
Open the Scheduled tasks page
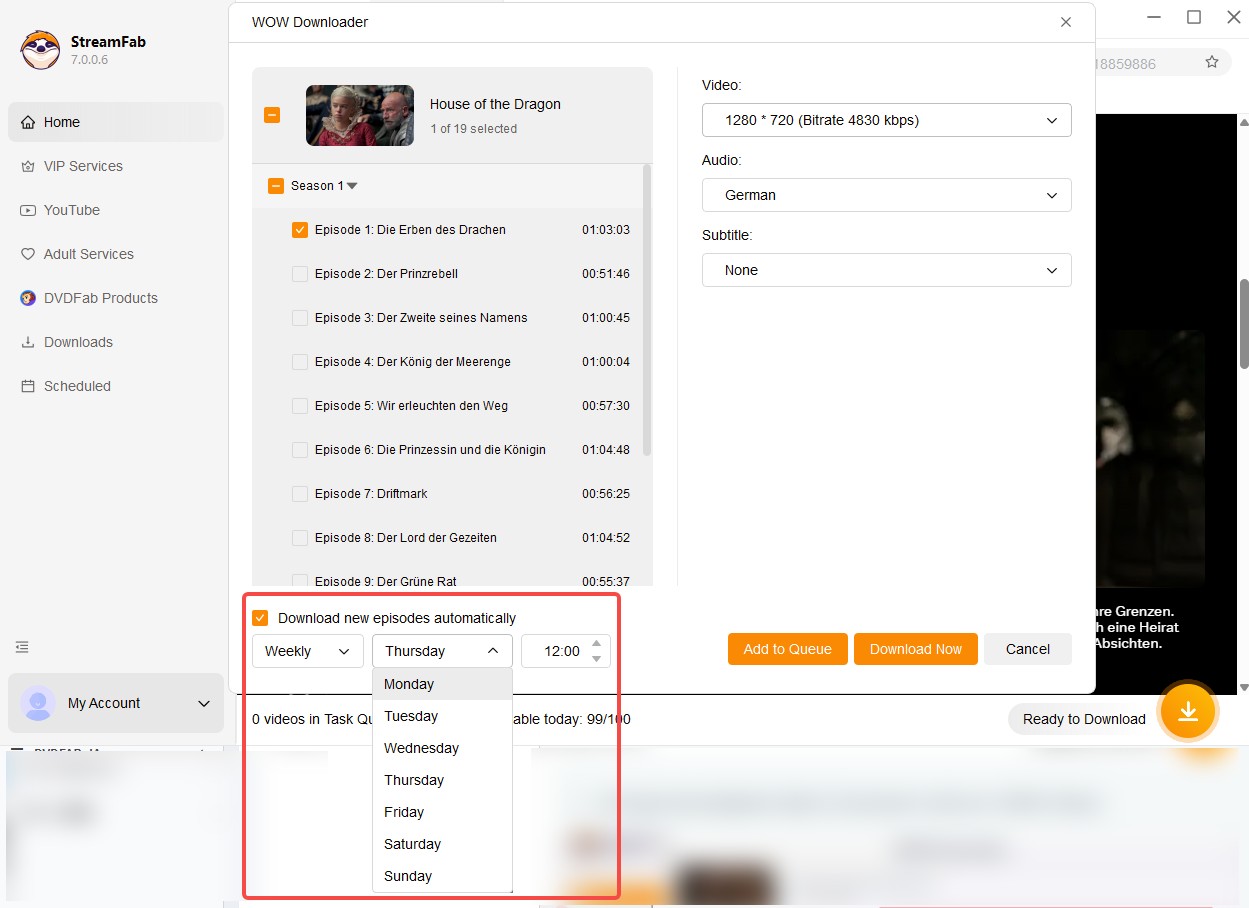click(75, 386)
